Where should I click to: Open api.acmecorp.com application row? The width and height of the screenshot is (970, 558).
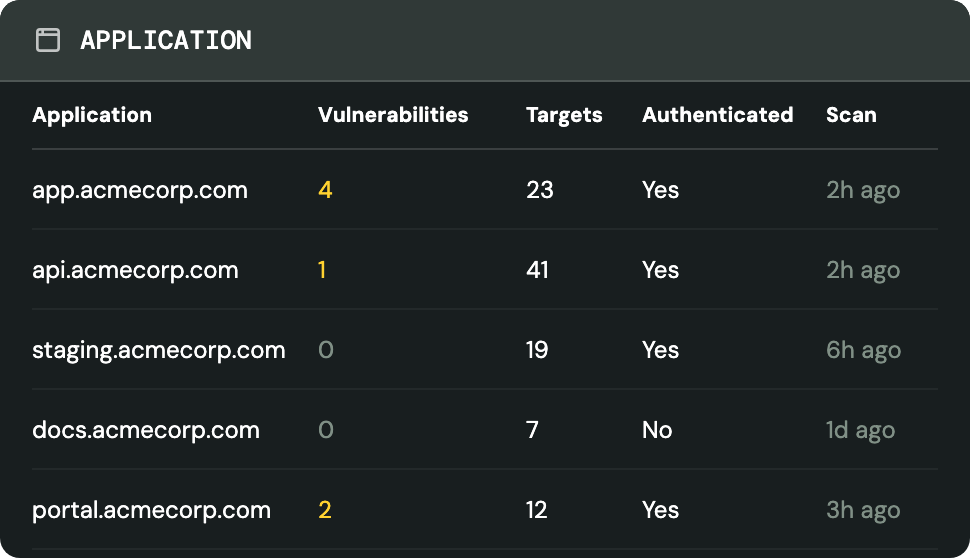[x=485, y=269]
